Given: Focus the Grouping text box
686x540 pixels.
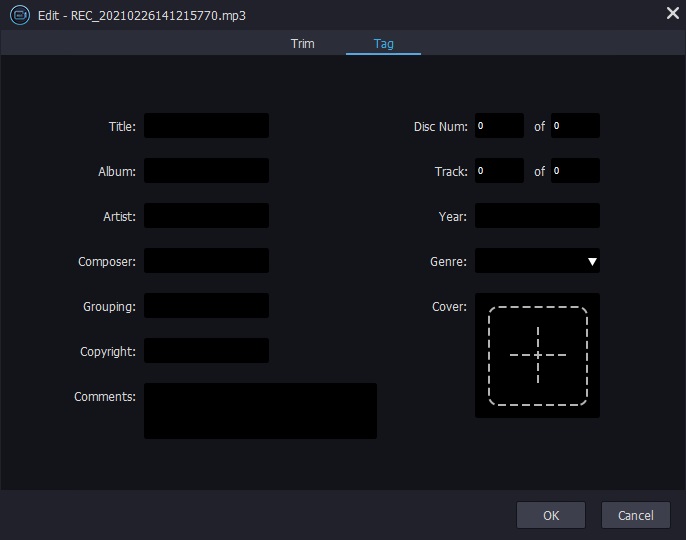Looking at the screenshot, I should (206, 305).
